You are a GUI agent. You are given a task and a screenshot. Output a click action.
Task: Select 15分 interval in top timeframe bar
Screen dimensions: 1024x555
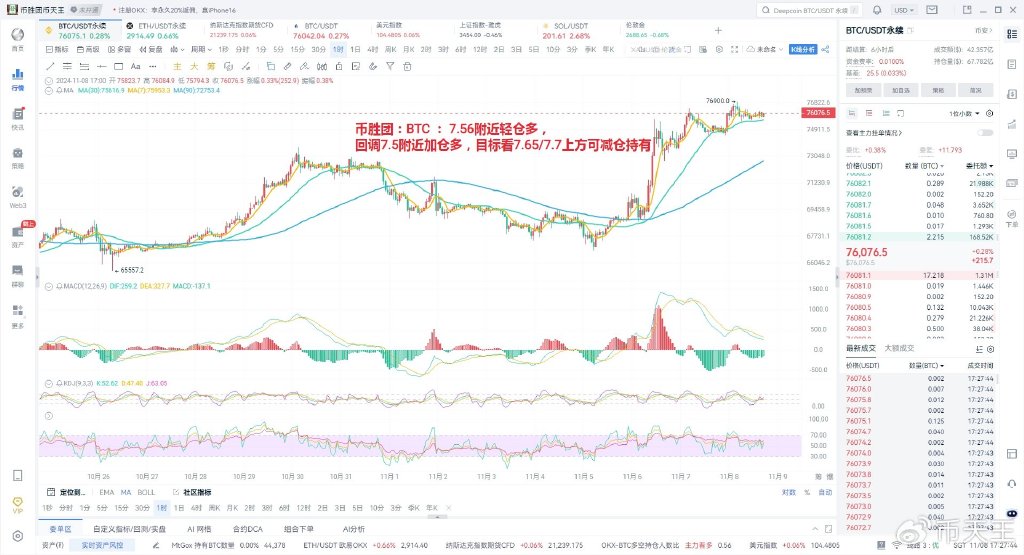tap(297, 50)
